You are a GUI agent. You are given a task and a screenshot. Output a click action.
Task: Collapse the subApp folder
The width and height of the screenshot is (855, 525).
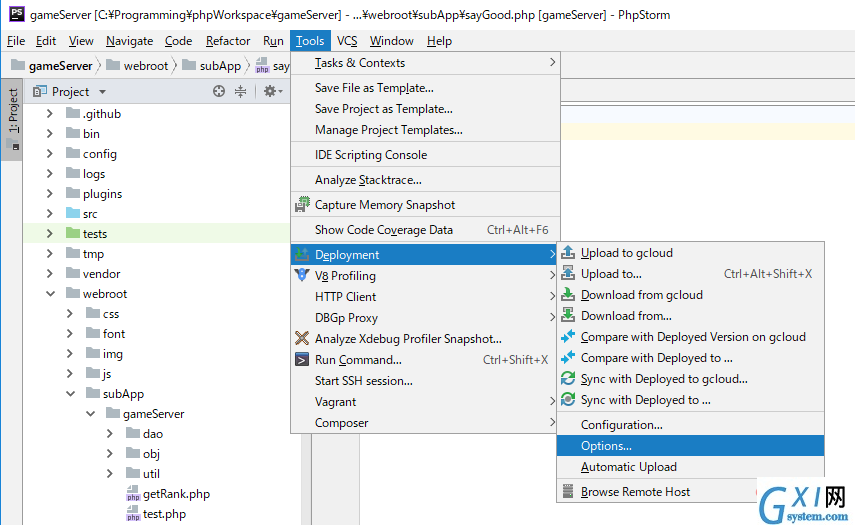(x=70, y=393)
